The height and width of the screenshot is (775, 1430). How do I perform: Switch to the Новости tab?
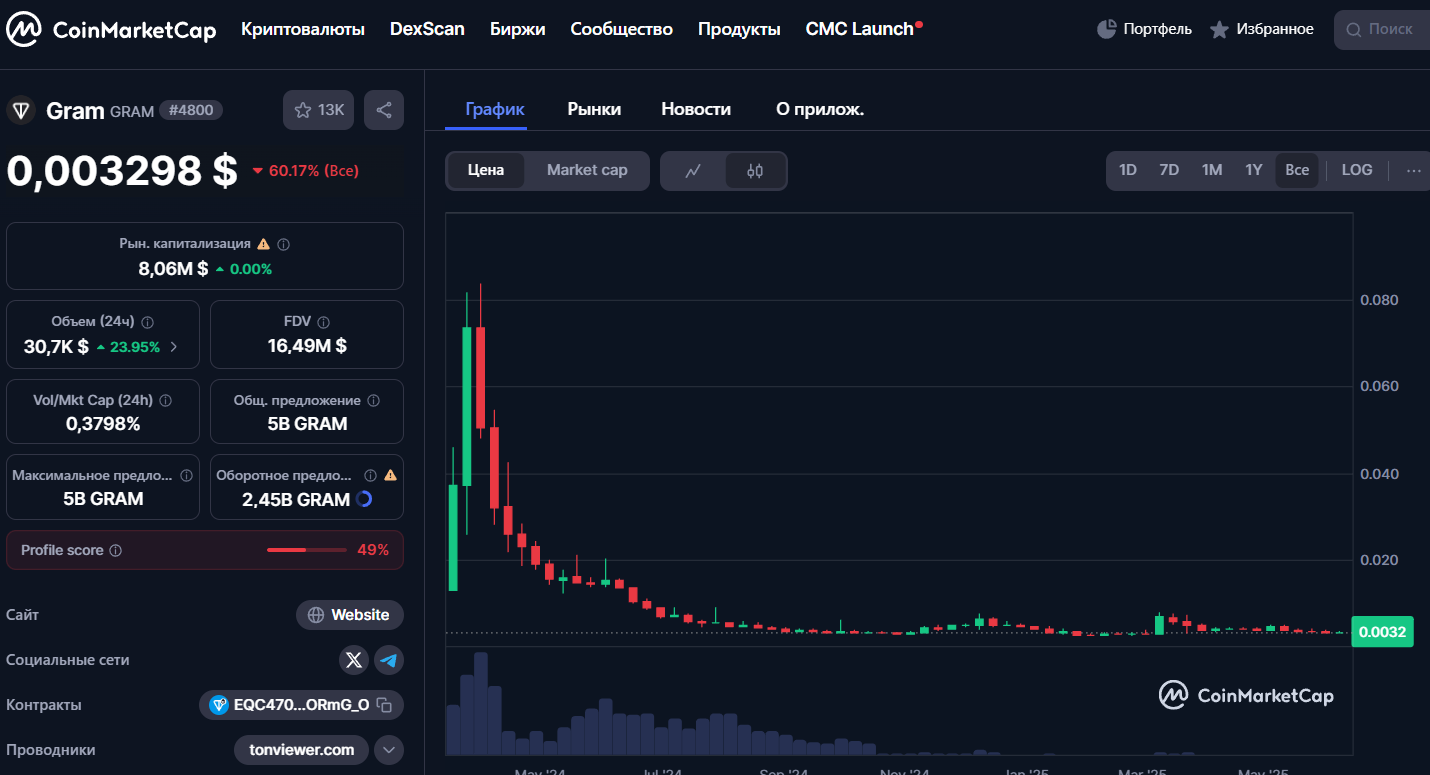(696, 109)
